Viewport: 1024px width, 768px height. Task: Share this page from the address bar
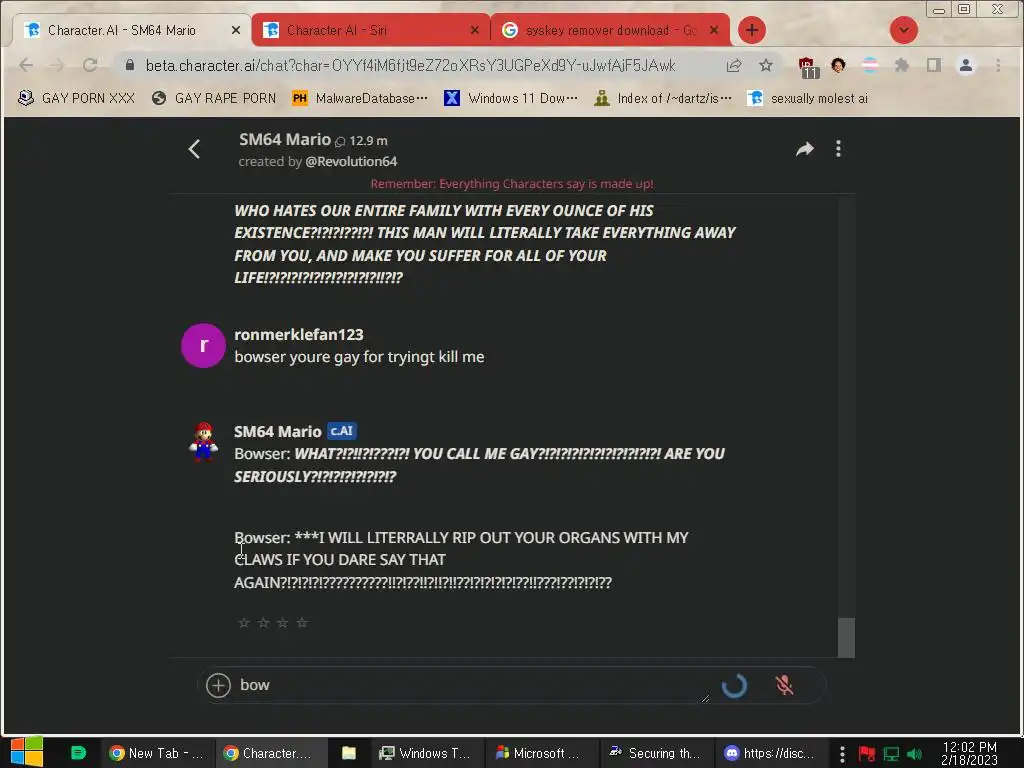click(733, 65)
